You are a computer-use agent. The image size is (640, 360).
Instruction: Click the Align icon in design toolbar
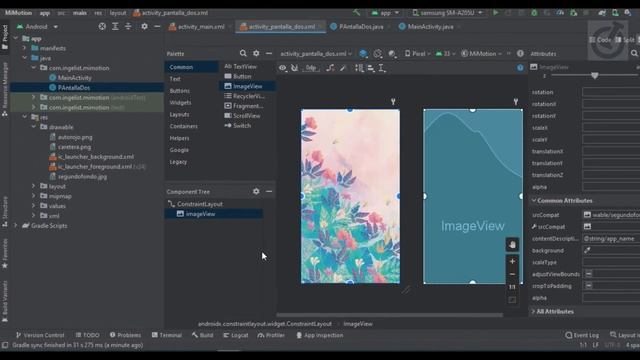click(371, 68)
